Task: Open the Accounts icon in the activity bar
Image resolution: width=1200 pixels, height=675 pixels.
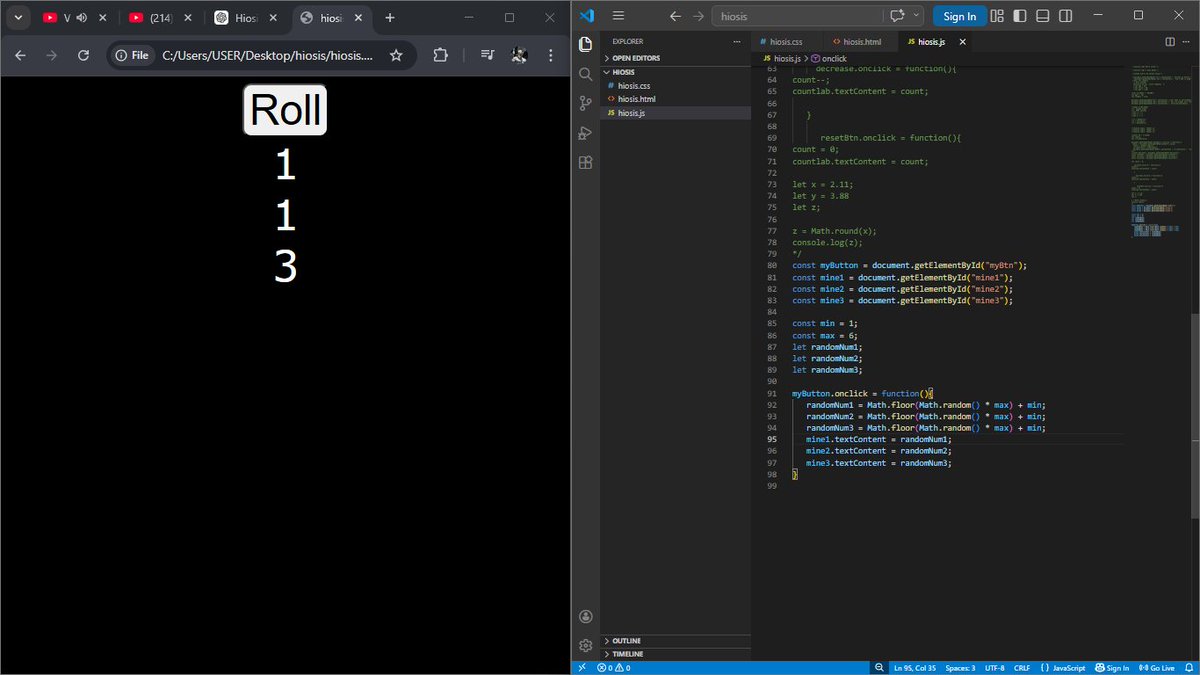Action: [x=586, y=617]
